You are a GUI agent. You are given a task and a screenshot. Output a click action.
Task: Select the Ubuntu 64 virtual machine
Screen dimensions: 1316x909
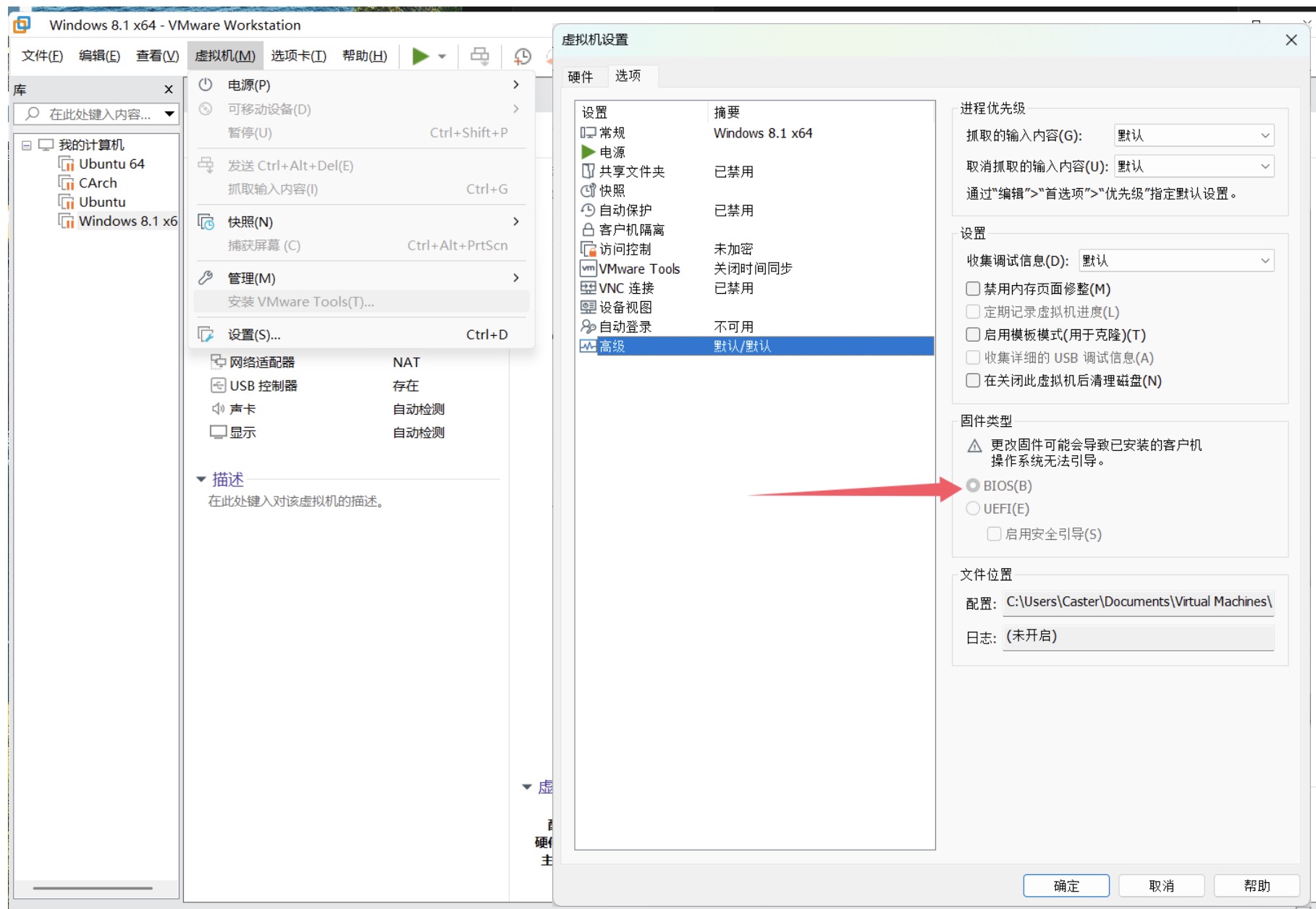(111, 164)
